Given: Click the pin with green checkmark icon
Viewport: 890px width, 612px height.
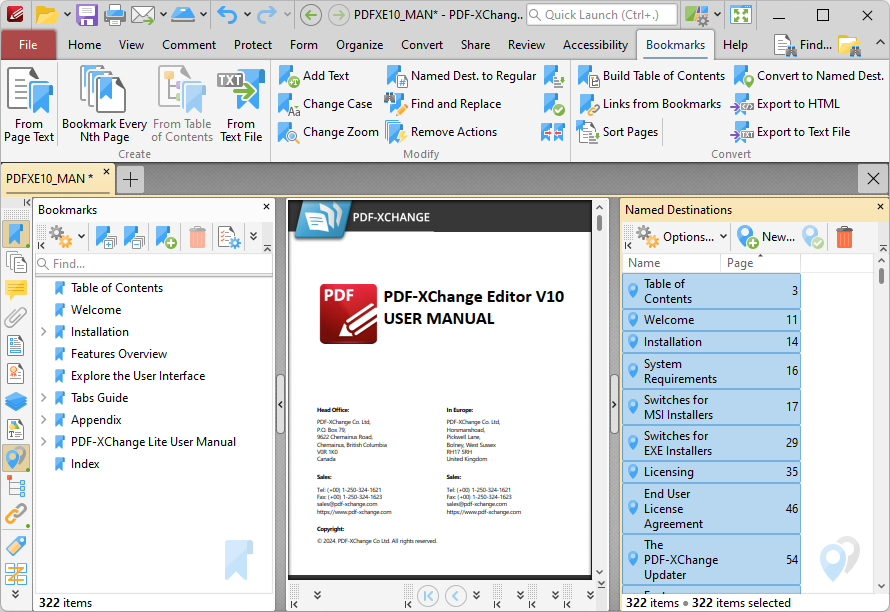Looking at the screenshot, I should pos(813,237).
